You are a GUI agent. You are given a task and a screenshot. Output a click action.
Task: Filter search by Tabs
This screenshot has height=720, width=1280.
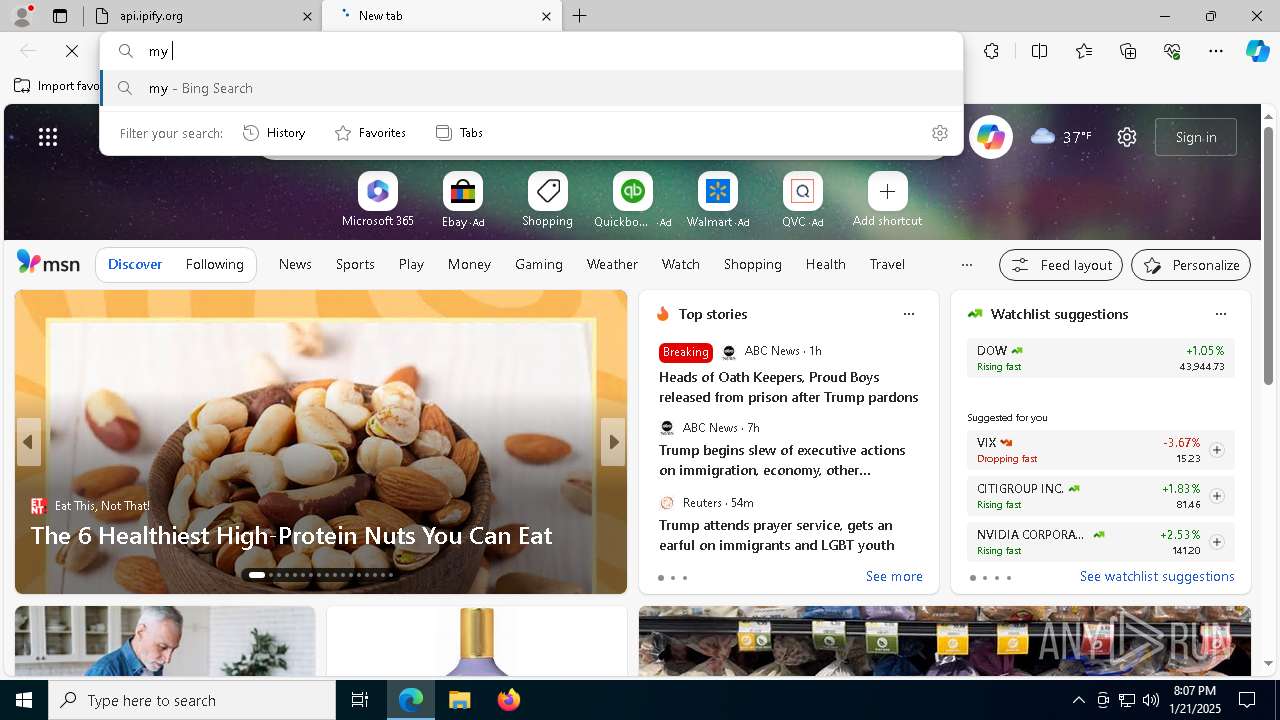(x=459, y=133)
